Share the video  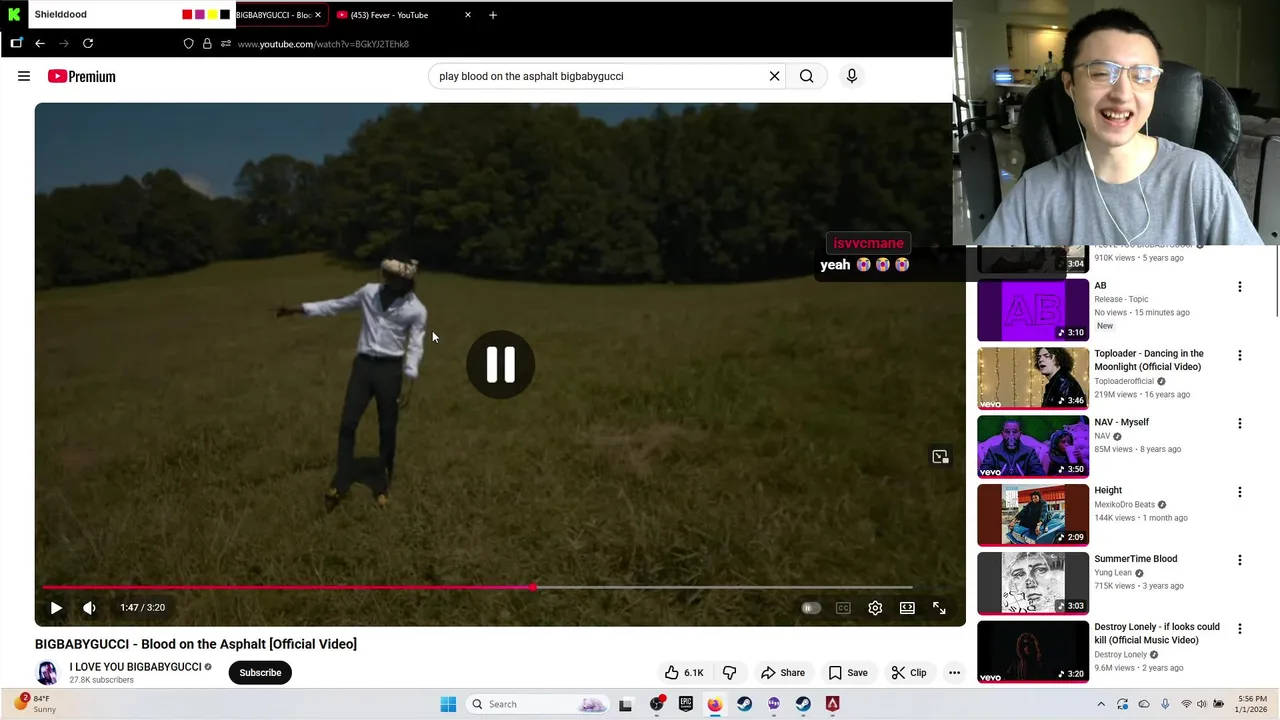point(782,673)
